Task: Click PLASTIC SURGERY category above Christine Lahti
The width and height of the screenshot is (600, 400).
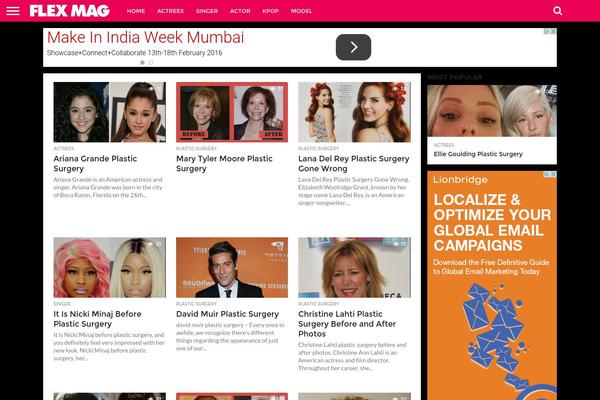Action: point(318,304)
